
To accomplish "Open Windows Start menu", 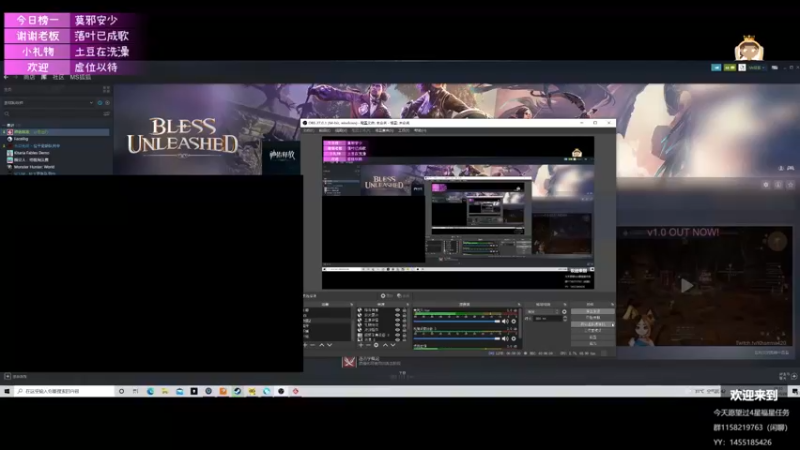I will coord(7,391).
